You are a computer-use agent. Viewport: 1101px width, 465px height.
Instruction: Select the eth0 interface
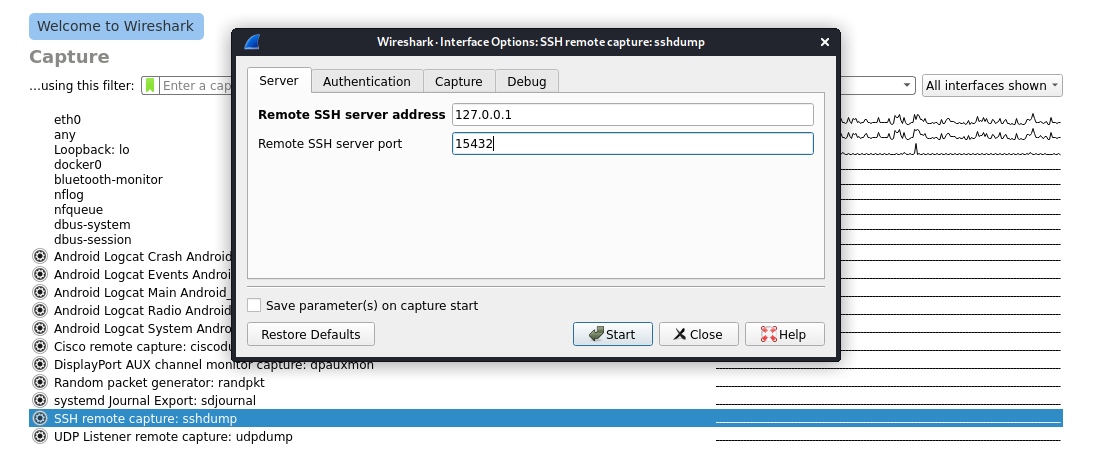[x=67, y=120]
